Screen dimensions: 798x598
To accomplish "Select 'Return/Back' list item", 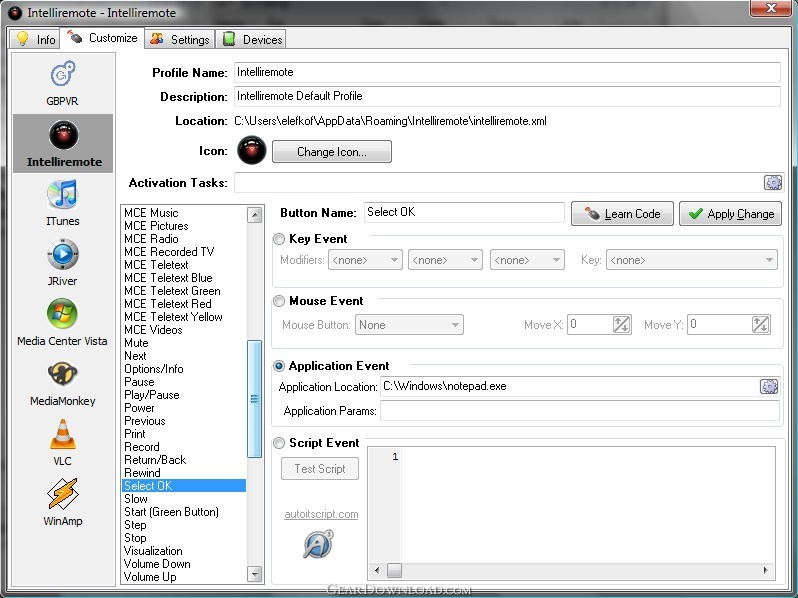I will (x=155, y=460).
